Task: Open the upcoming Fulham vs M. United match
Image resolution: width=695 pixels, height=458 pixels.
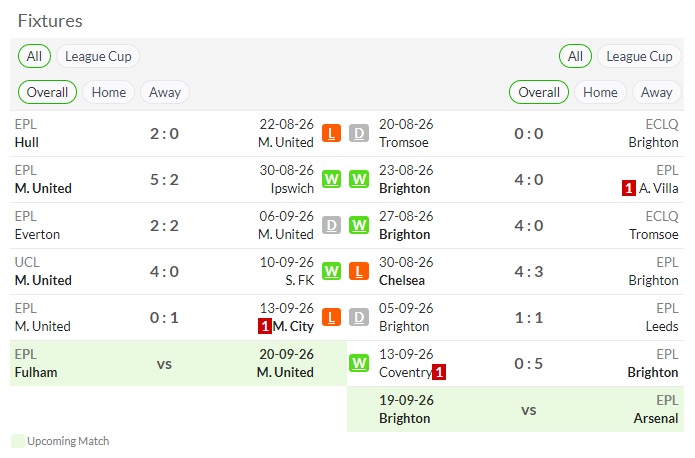Action: tap(178, 364)
